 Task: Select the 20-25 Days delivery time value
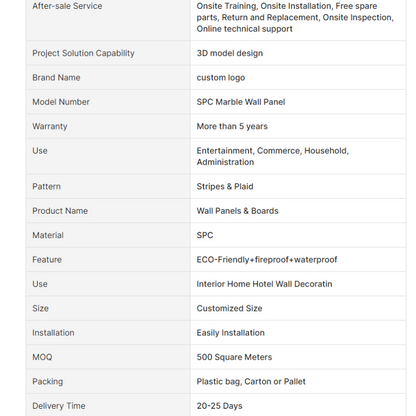tap(219, 406)
